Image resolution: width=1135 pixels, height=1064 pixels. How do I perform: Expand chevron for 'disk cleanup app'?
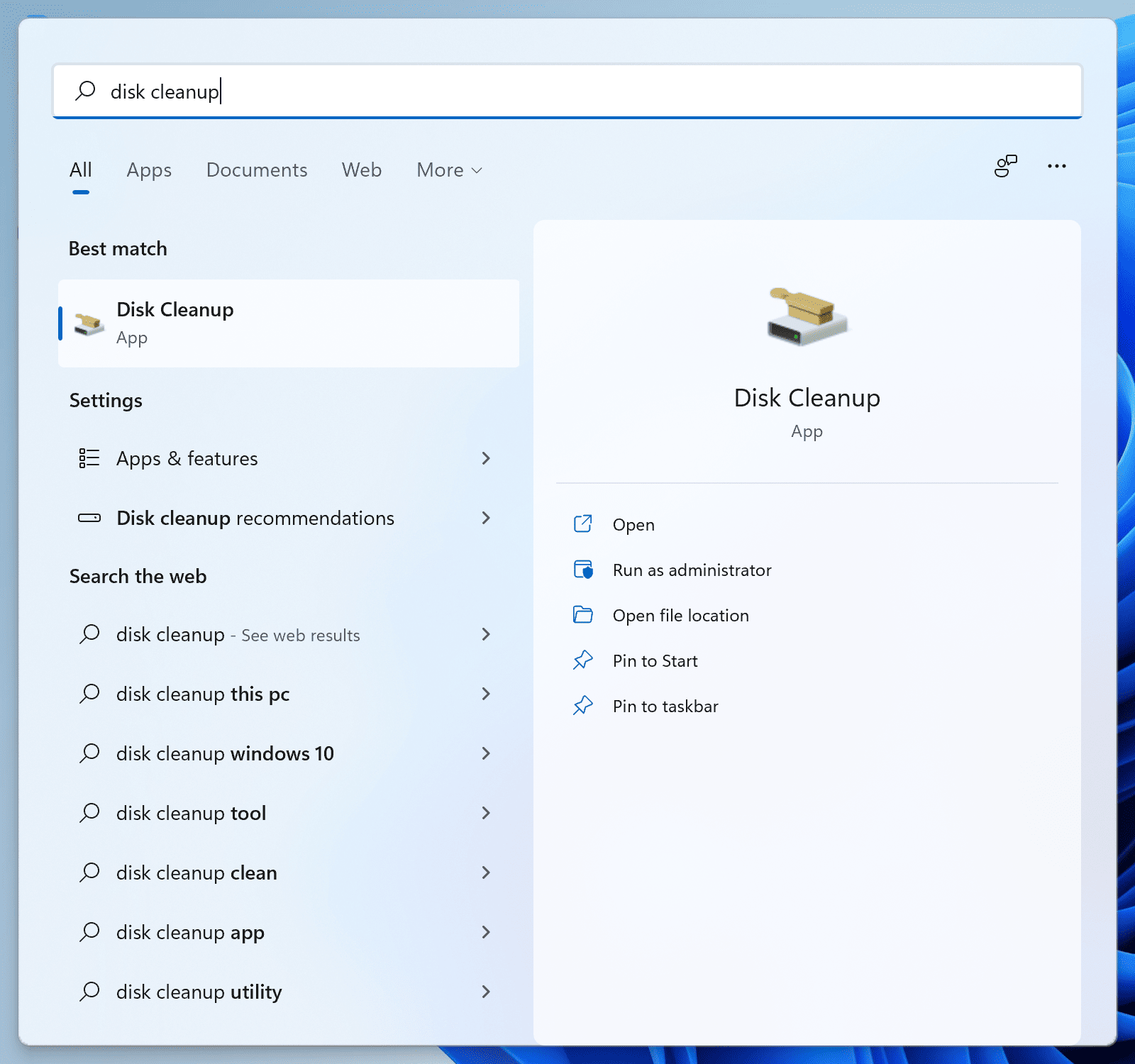click(x=486, y=932)
